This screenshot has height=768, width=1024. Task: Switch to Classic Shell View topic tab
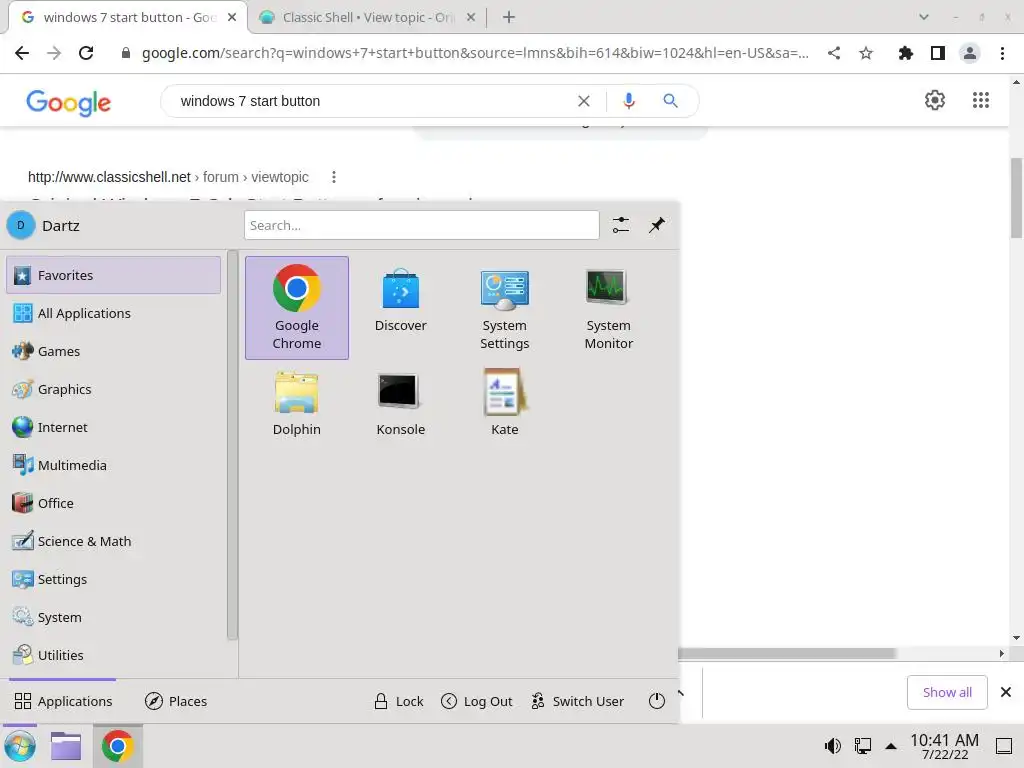(x=368, y=18)
